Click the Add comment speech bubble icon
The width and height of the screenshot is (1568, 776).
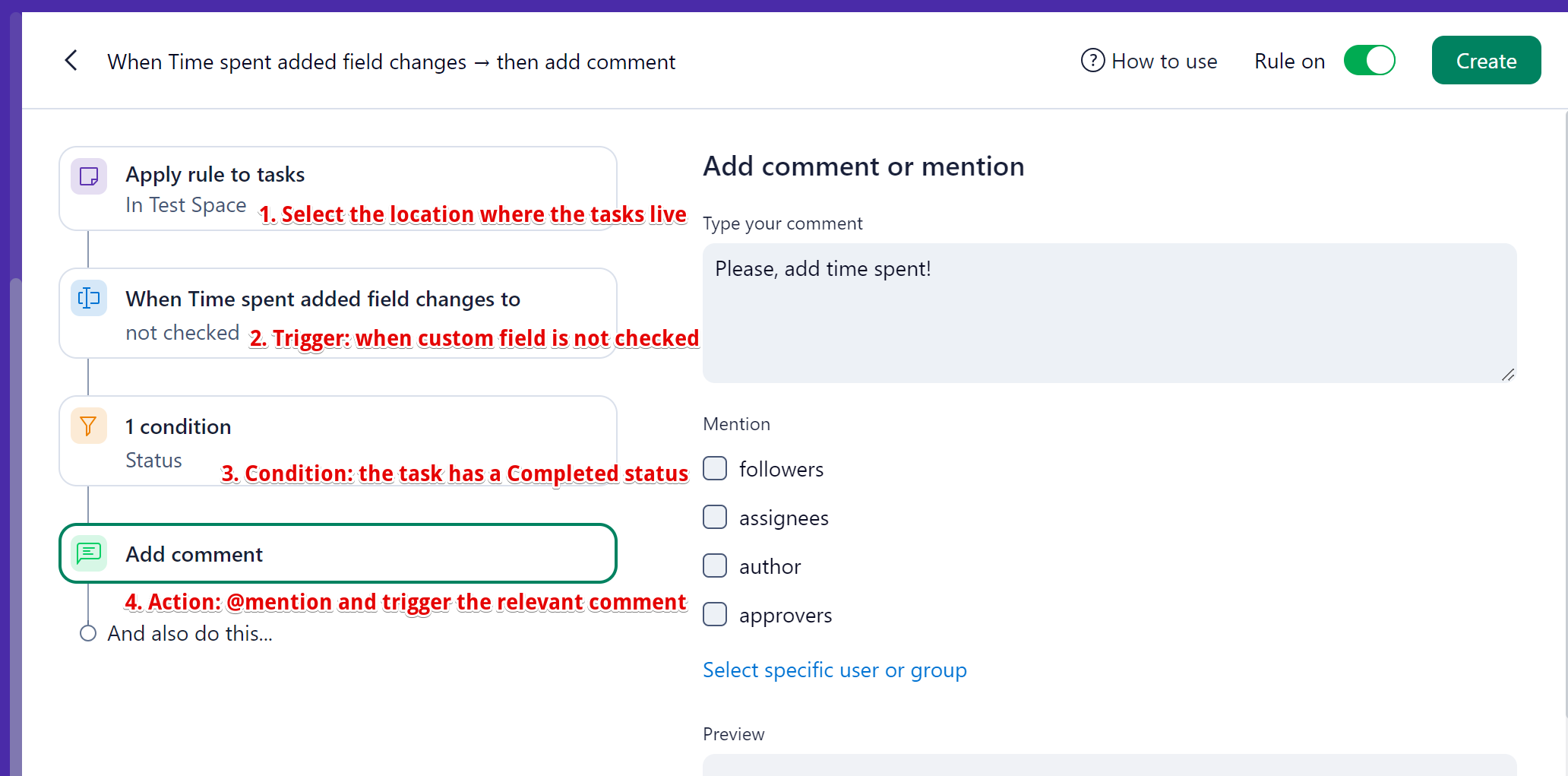coord(89,553)
